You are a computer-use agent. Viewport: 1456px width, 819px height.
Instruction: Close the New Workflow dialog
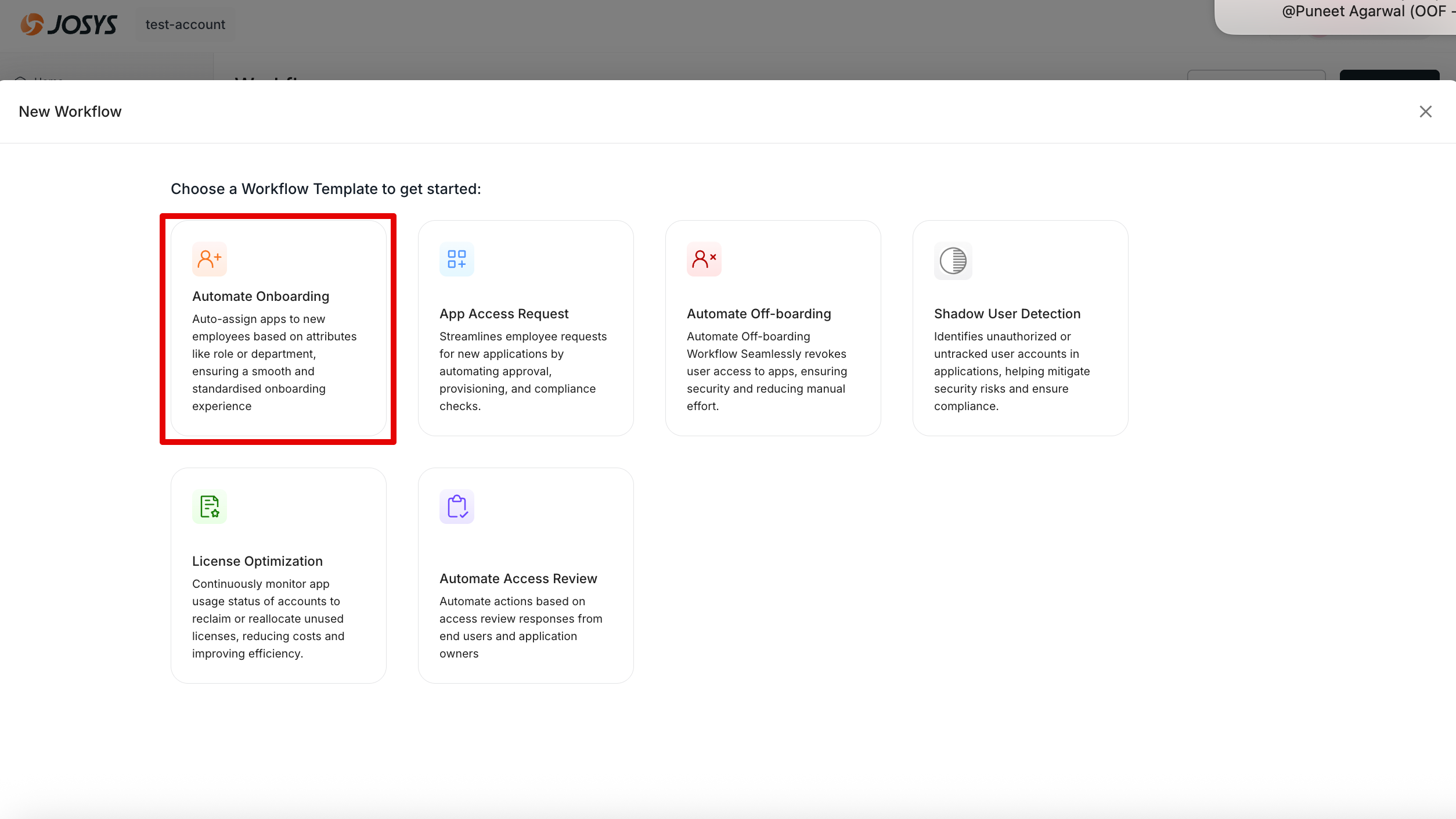[x=1425, y=112]
